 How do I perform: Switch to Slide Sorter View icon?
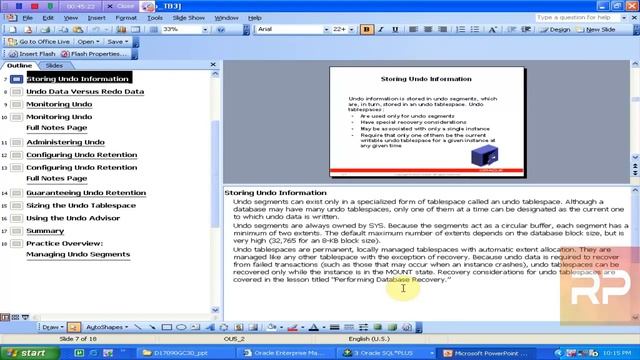click(x=16, y=317)
